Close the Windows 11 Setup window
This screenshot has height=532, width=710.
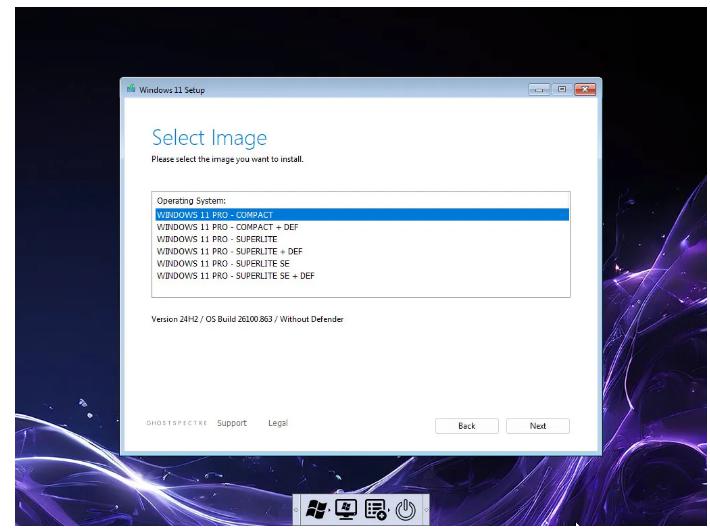pyautogui.click(x=584, y=89)
